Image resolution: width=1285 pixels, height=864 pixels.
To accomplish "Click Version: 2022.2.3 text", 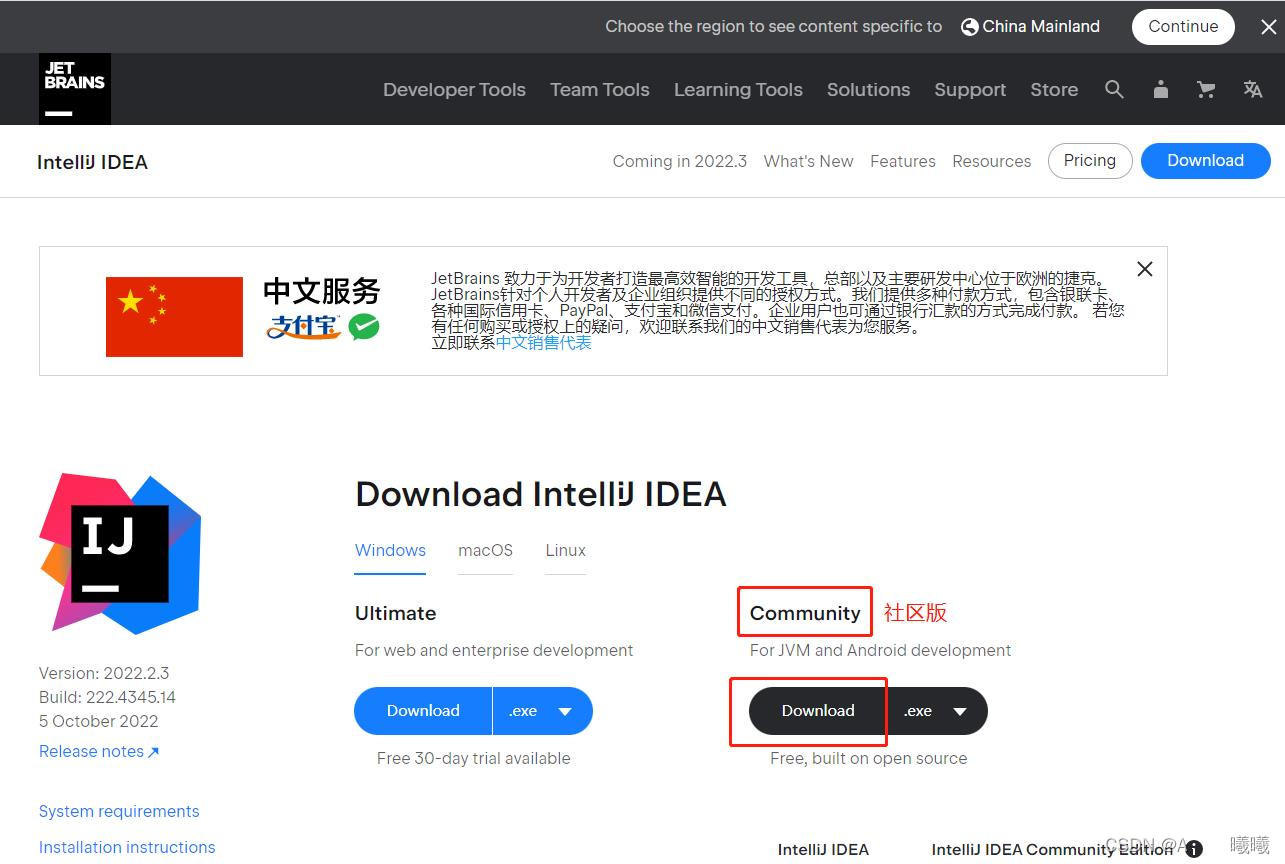I will pos(104,673).
